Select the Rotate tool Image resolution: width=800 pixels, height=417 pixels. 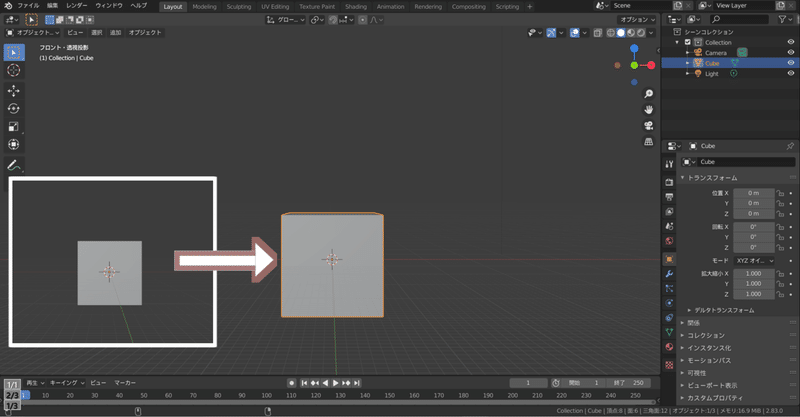tap(14, 109)
